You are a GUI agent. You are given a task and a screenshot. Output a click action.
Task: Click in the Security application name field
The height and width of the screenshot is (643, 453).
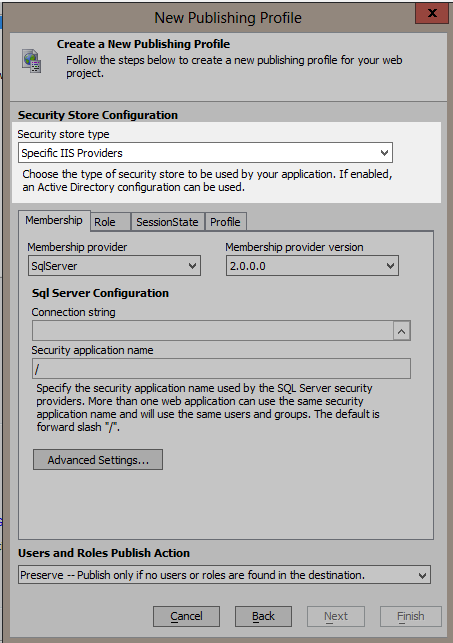(x=221, y=369)
